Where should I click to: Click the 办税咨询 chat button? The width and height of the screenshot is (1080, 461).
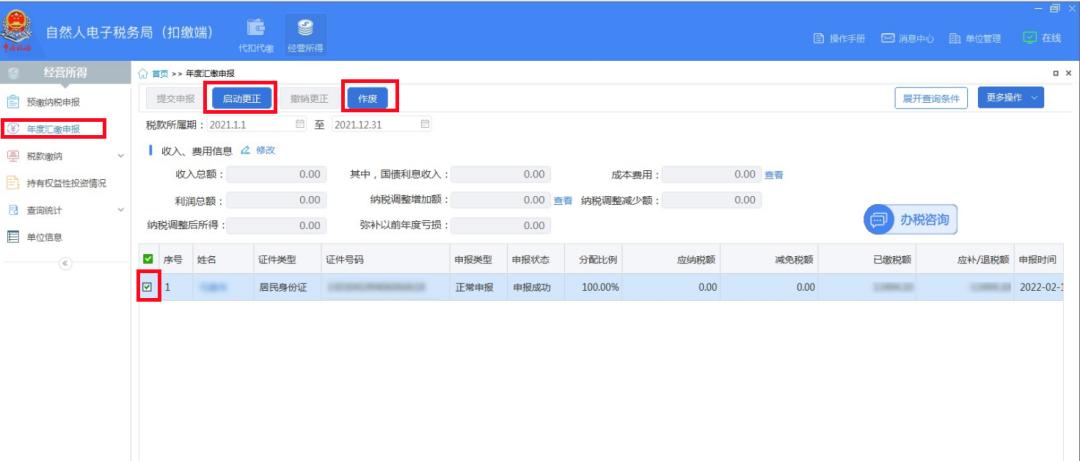(910, 219)
